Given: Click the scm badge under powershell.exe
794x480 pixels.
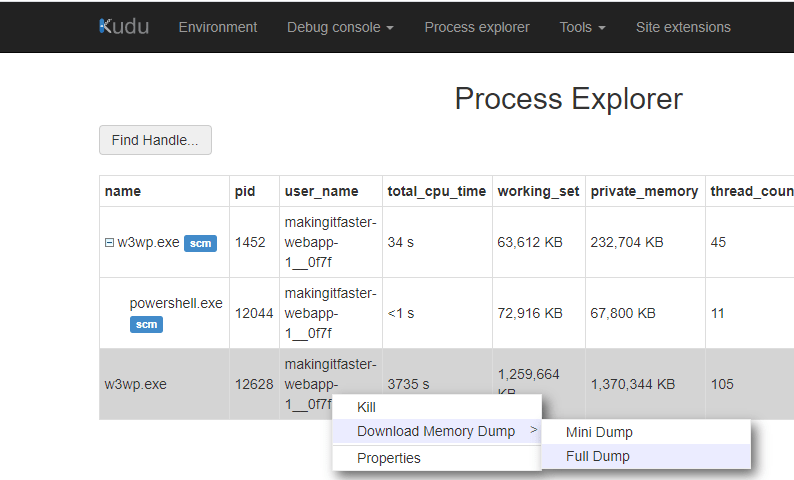Looking at the screenshot, I should pyautogui.click(x=146, y=324).
